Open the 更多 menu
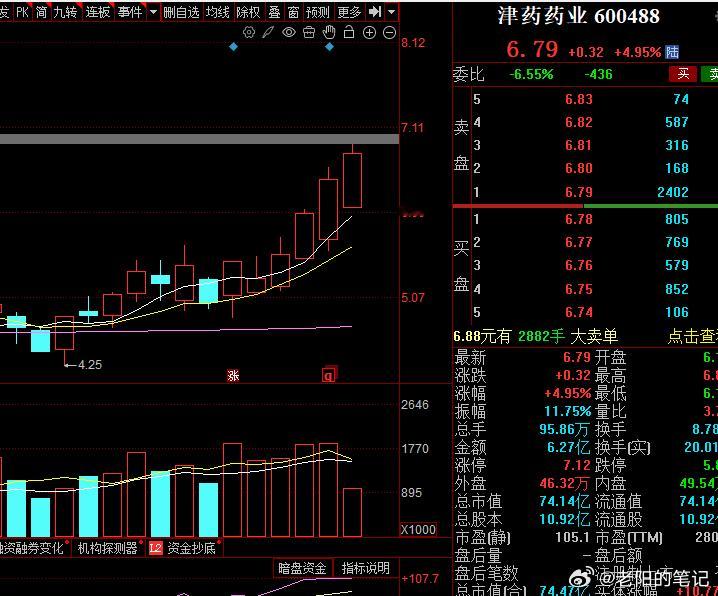718x596 pixels. tap(349, 12)
